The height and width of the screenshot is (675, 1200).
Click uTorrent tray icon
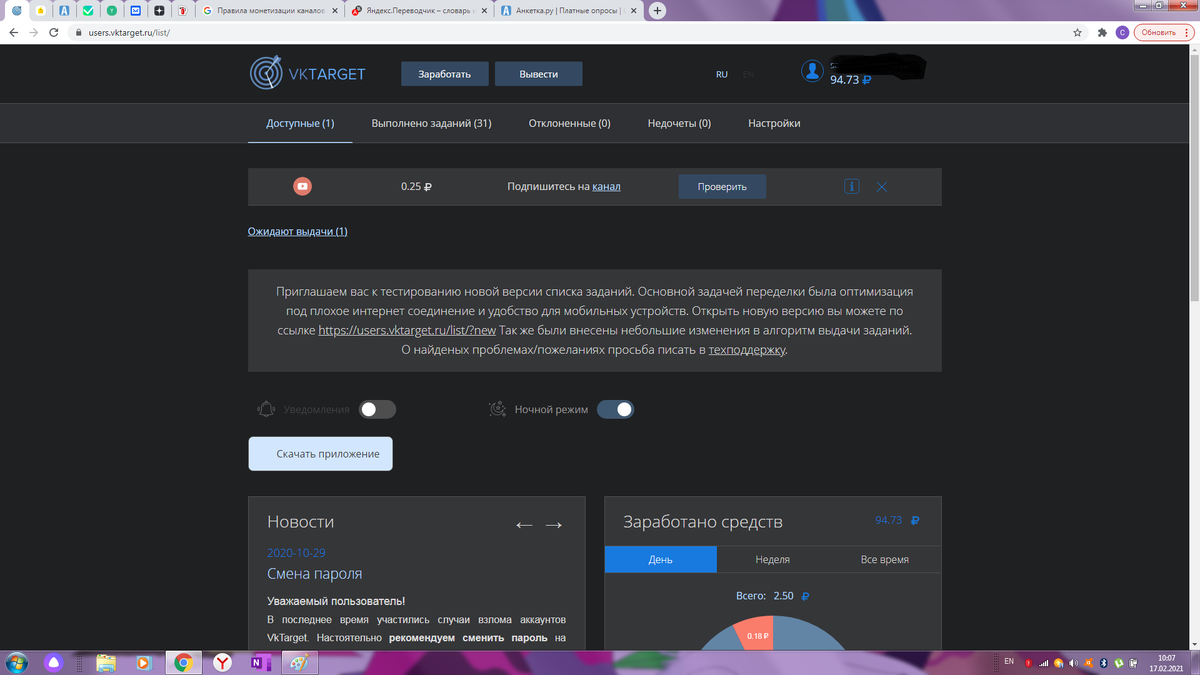1119,662
